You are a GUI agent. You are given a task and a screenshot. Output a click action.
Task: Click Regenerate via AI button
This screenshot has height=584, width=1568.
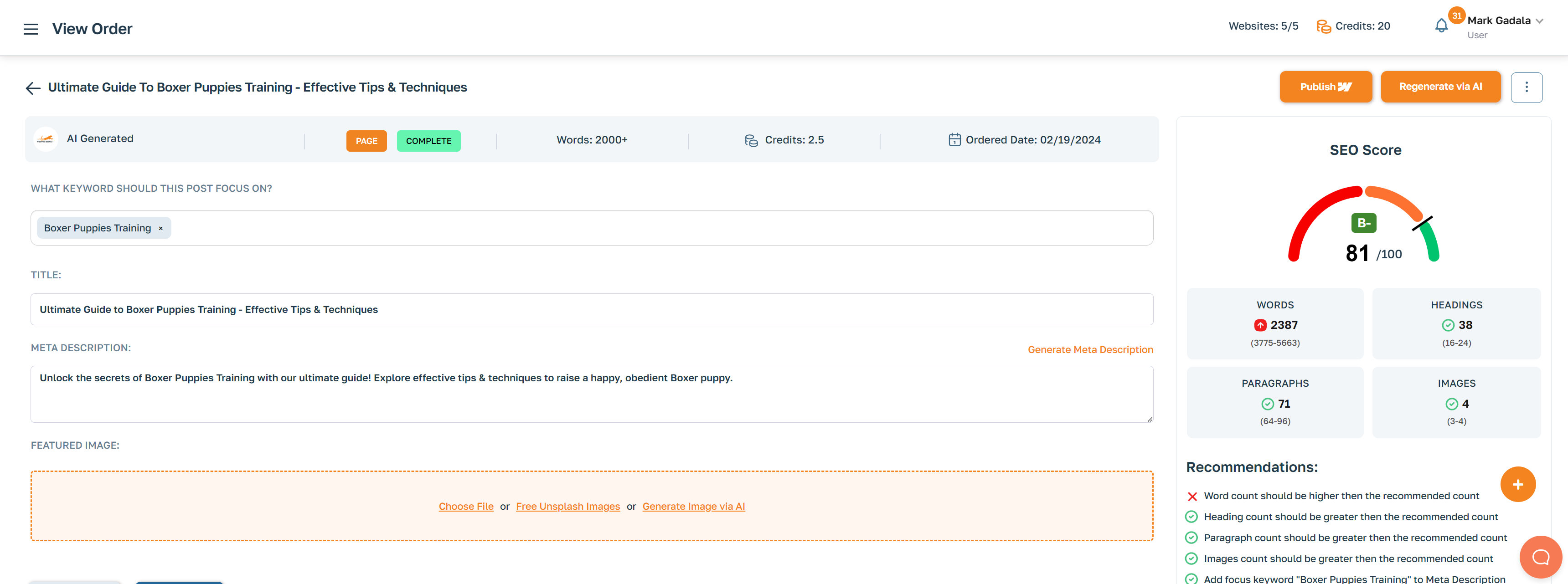(x=1440, y=87)
